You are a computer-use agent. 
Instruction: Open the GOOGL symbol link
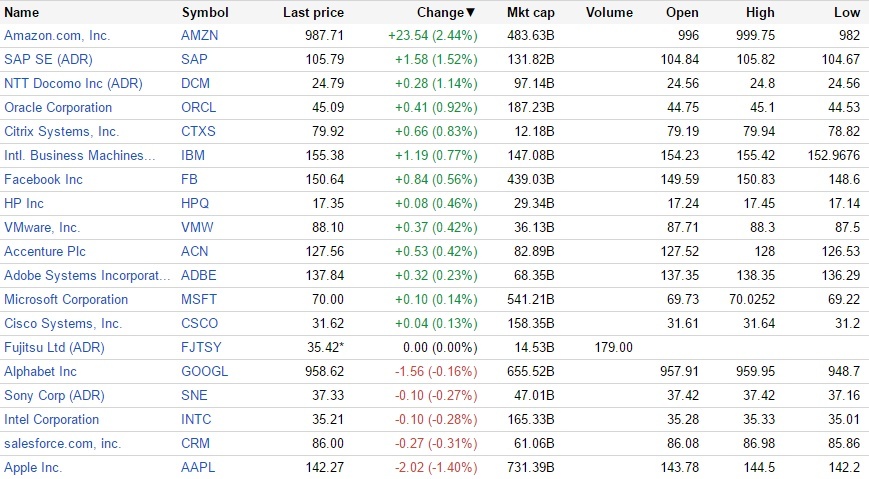tap(204, 372)
